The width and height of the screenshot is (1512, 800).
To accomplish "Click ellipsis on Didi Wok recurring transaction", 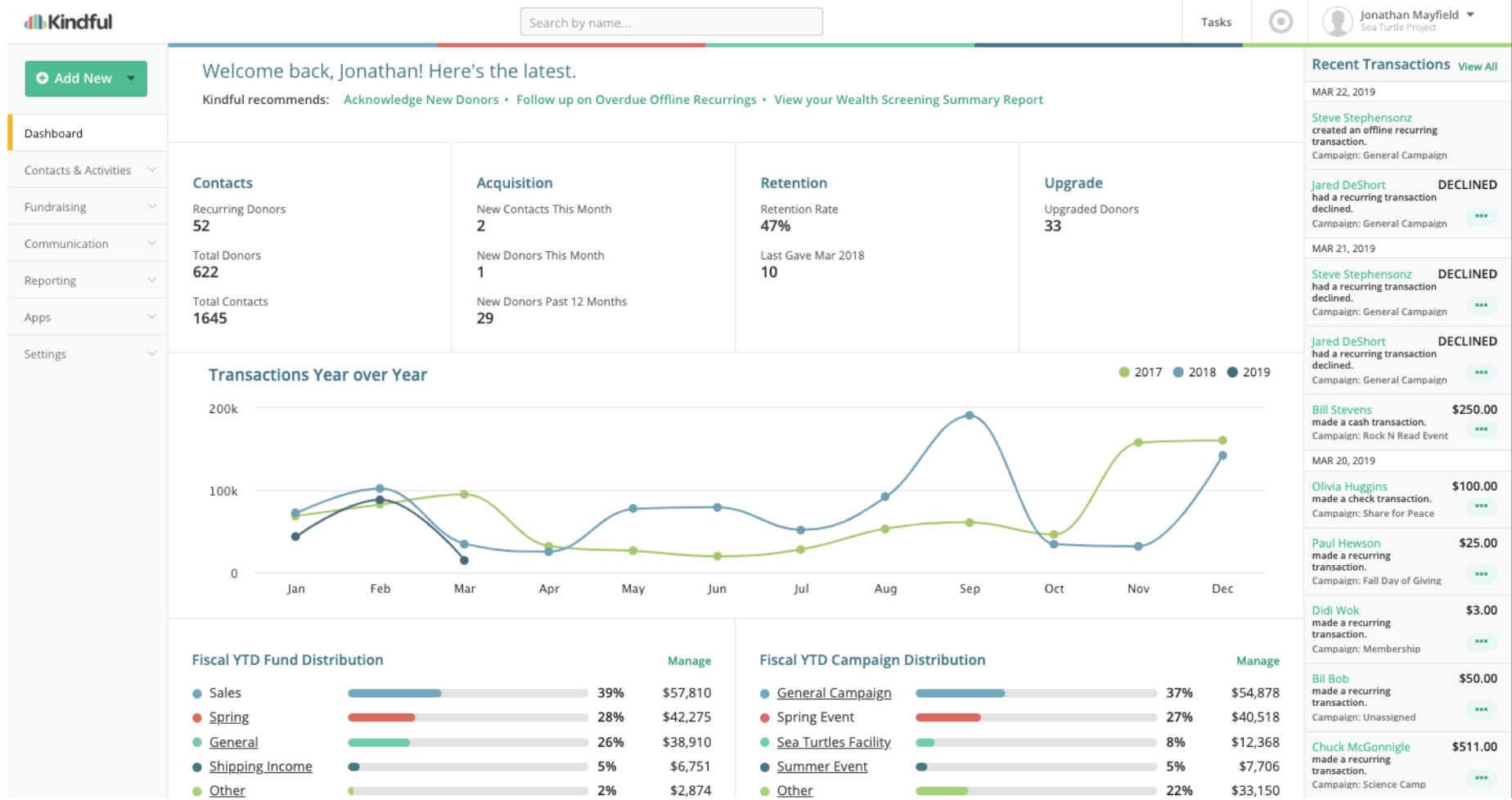I will tap(1481, 641).
